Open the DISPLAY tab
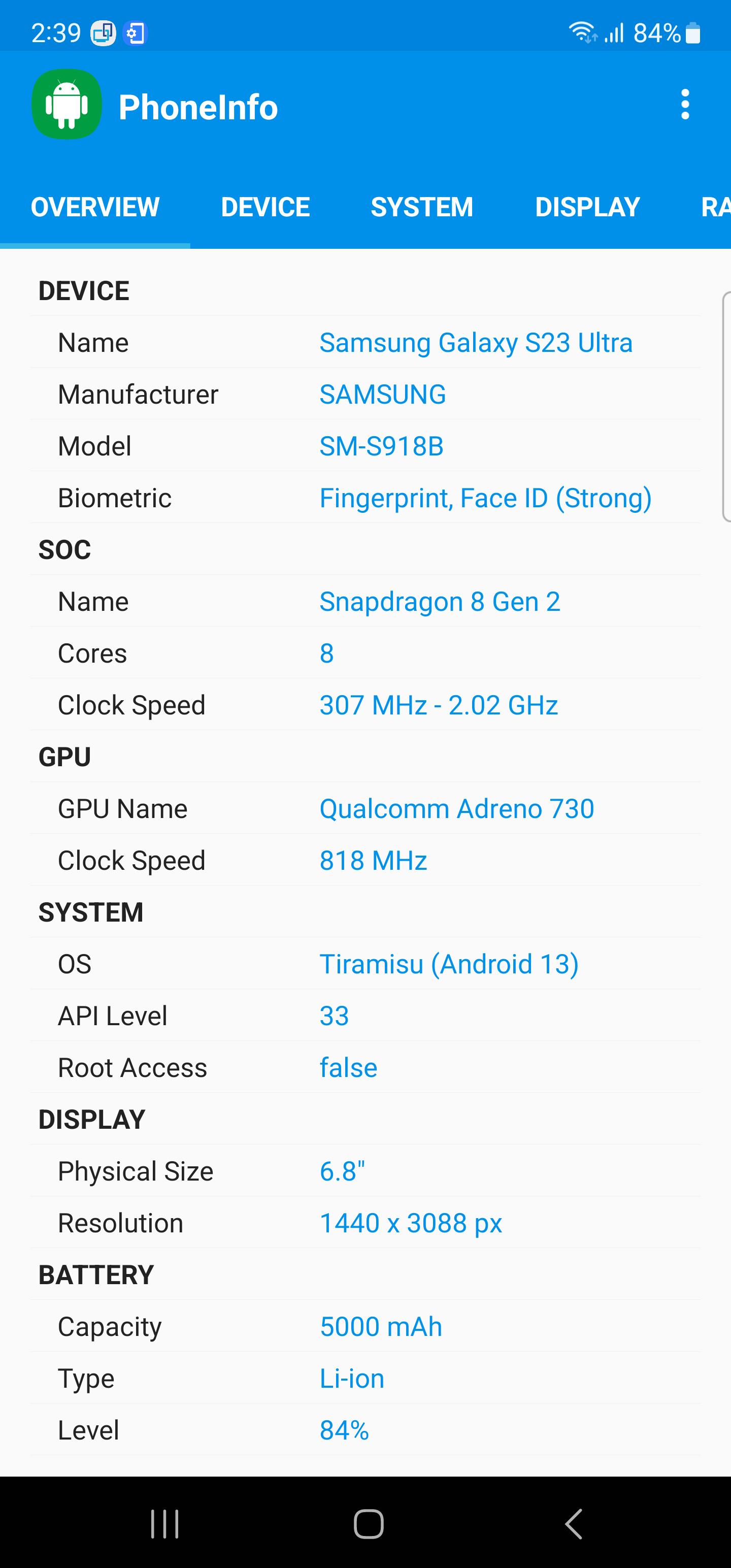The image size is (731, 1568). coord(587,207)
